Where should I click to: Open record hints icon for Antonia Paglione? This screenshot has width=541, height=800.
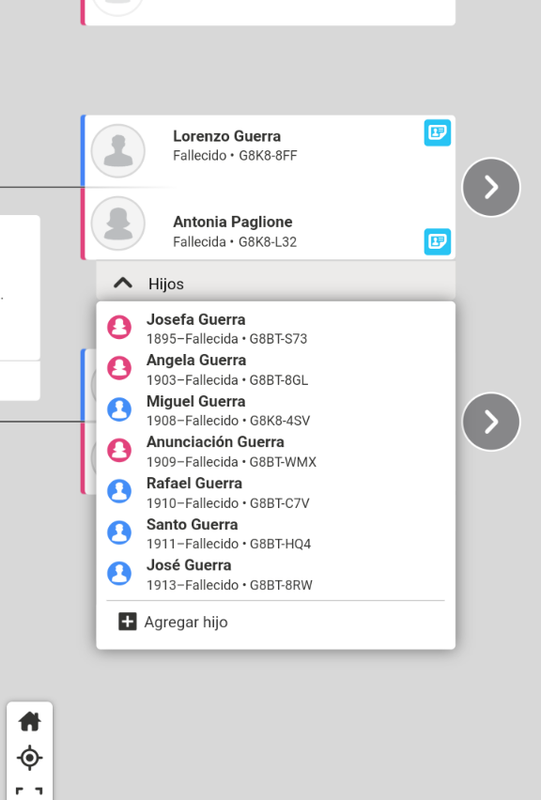(437, 241)
